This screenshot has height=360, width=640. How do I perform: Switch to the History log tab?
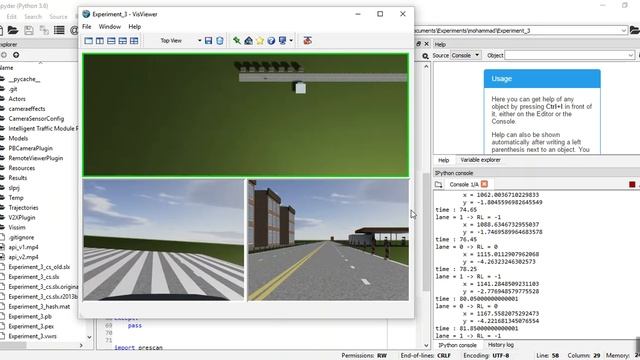[501, 345]
